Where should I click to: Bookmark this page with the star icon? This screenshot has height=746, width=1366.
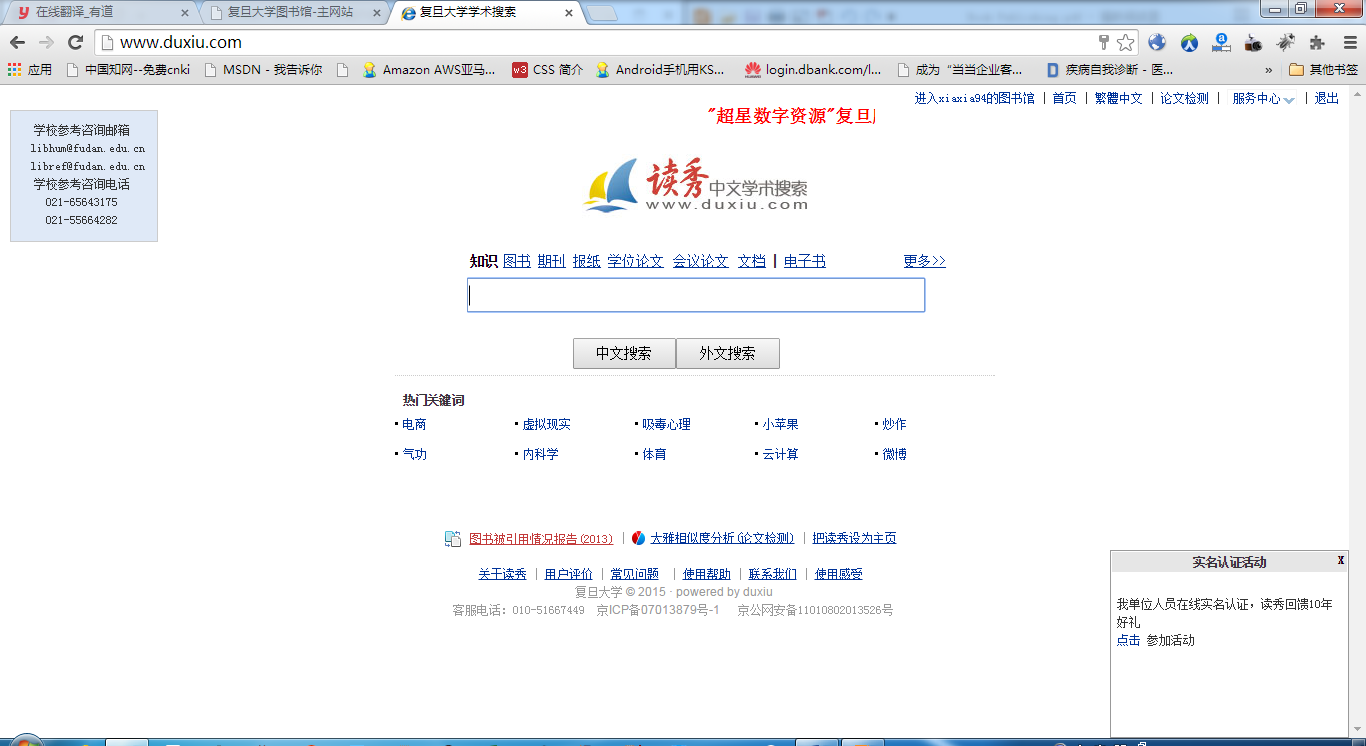point(1126,42)
